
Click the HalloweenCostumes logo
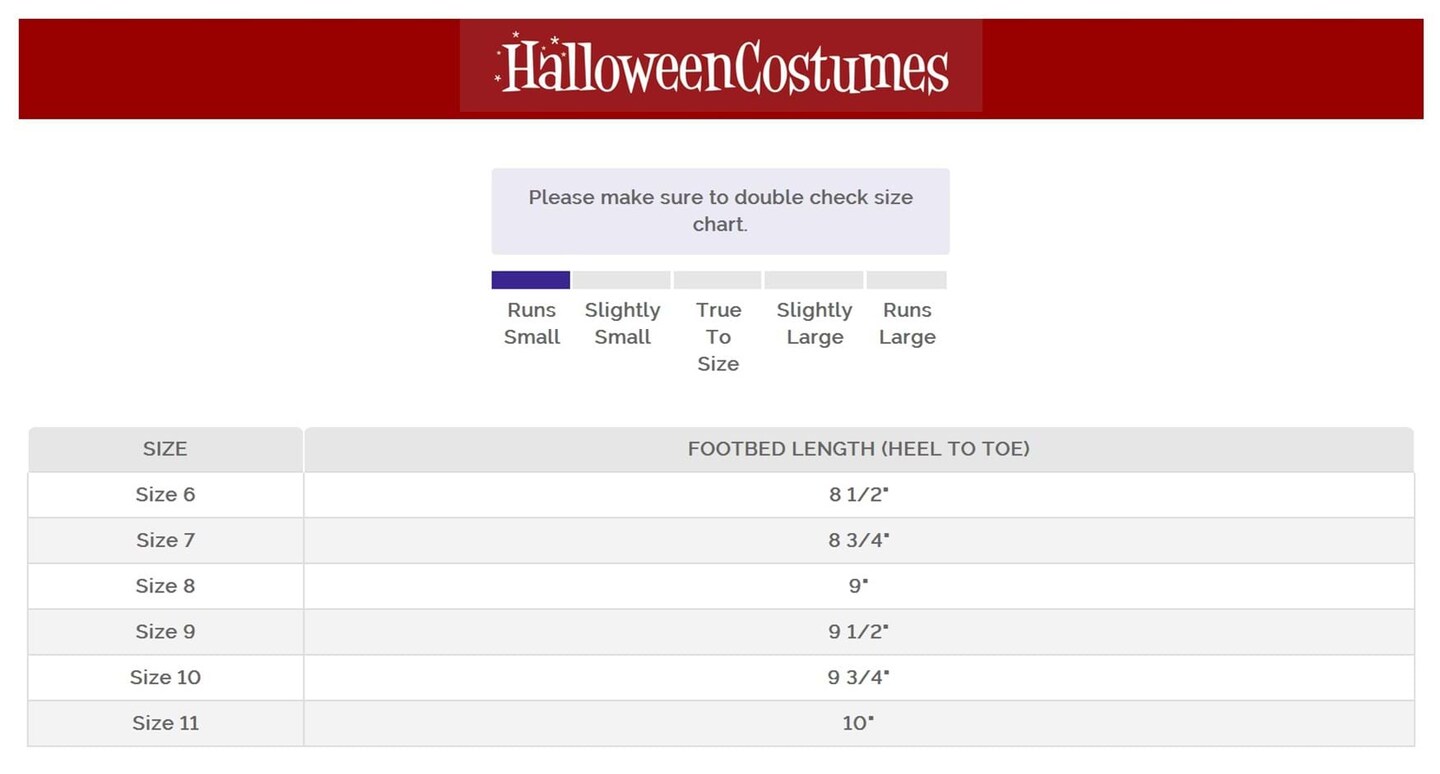[721, 66]
